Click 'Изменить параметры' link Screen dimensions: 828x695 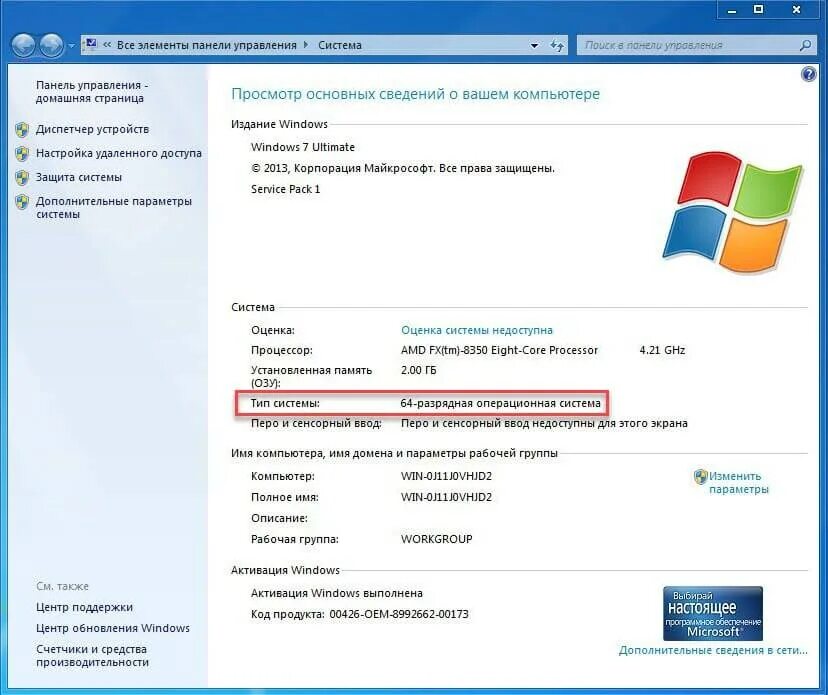pos(738,482)
